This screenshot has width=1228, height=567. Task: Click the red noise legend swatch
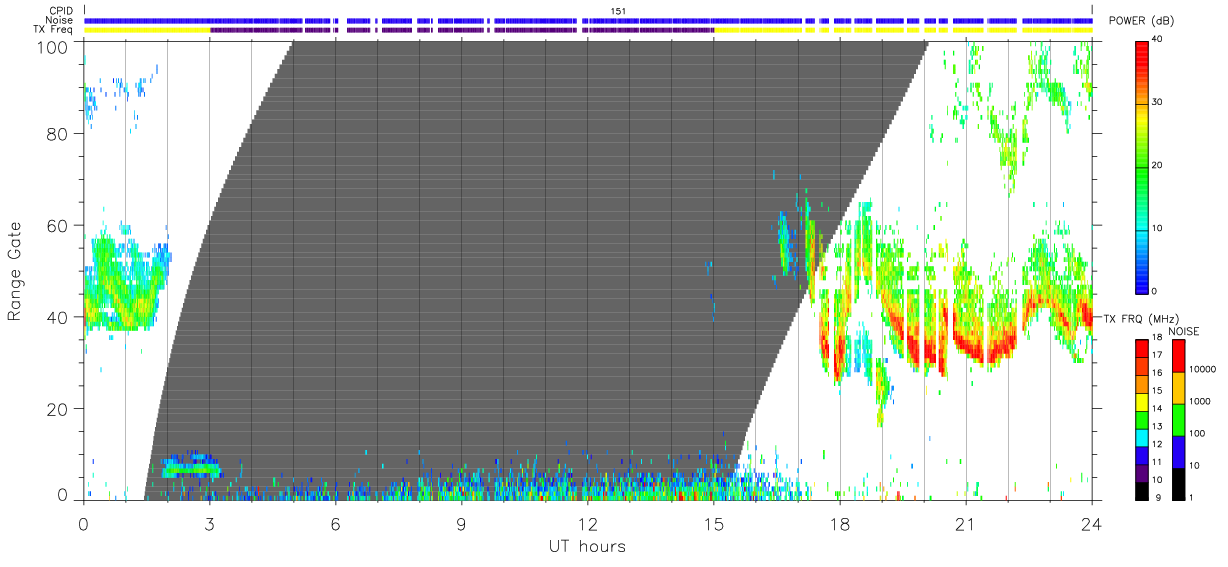pos(1178,356)
